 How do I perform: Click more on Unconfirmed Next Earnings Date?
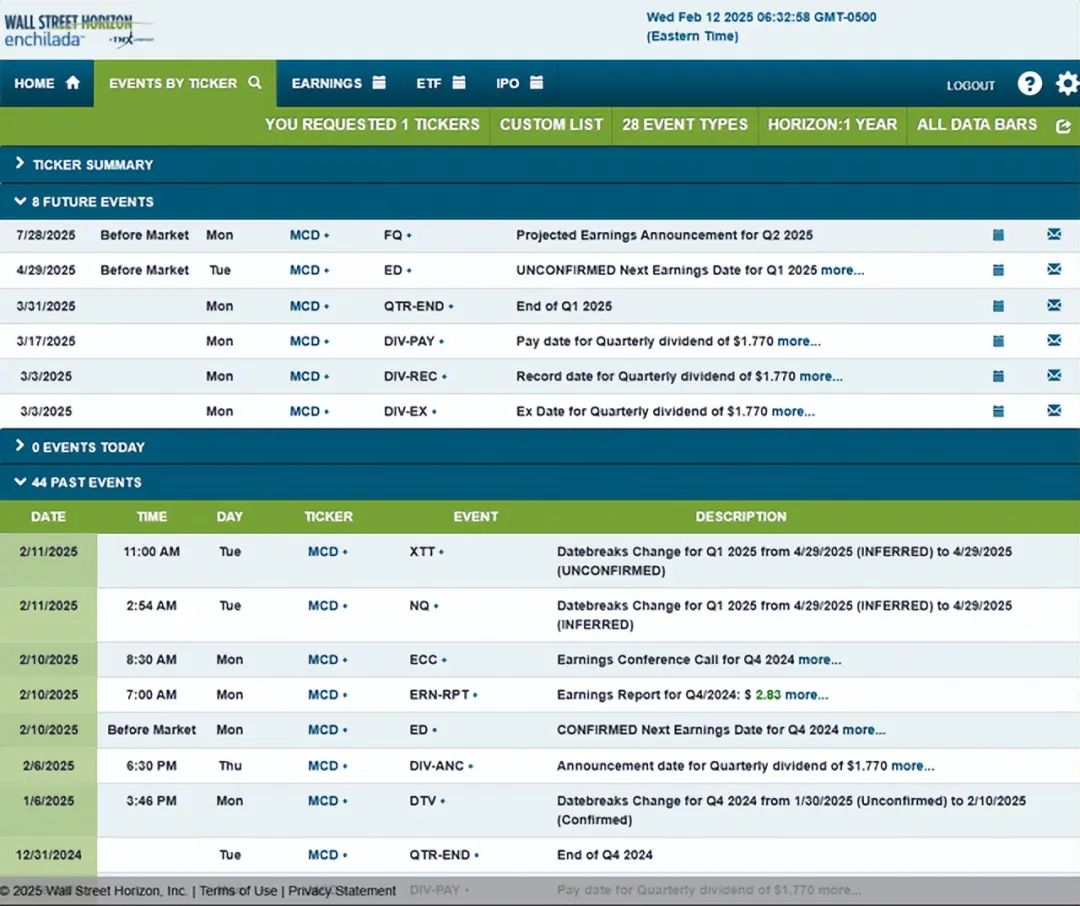842,270
